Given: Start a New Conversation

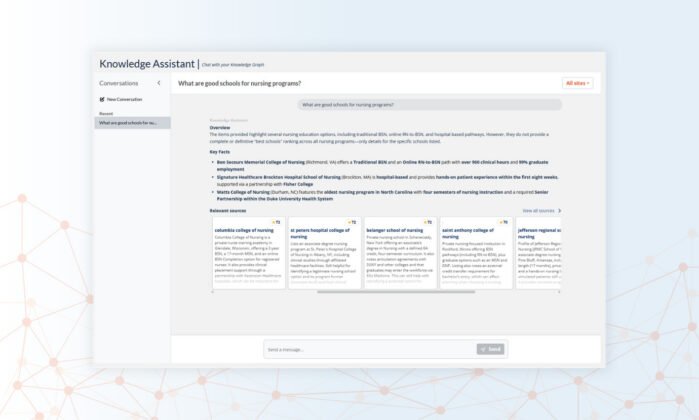Looking at the screenshot, I should point(121,99).
